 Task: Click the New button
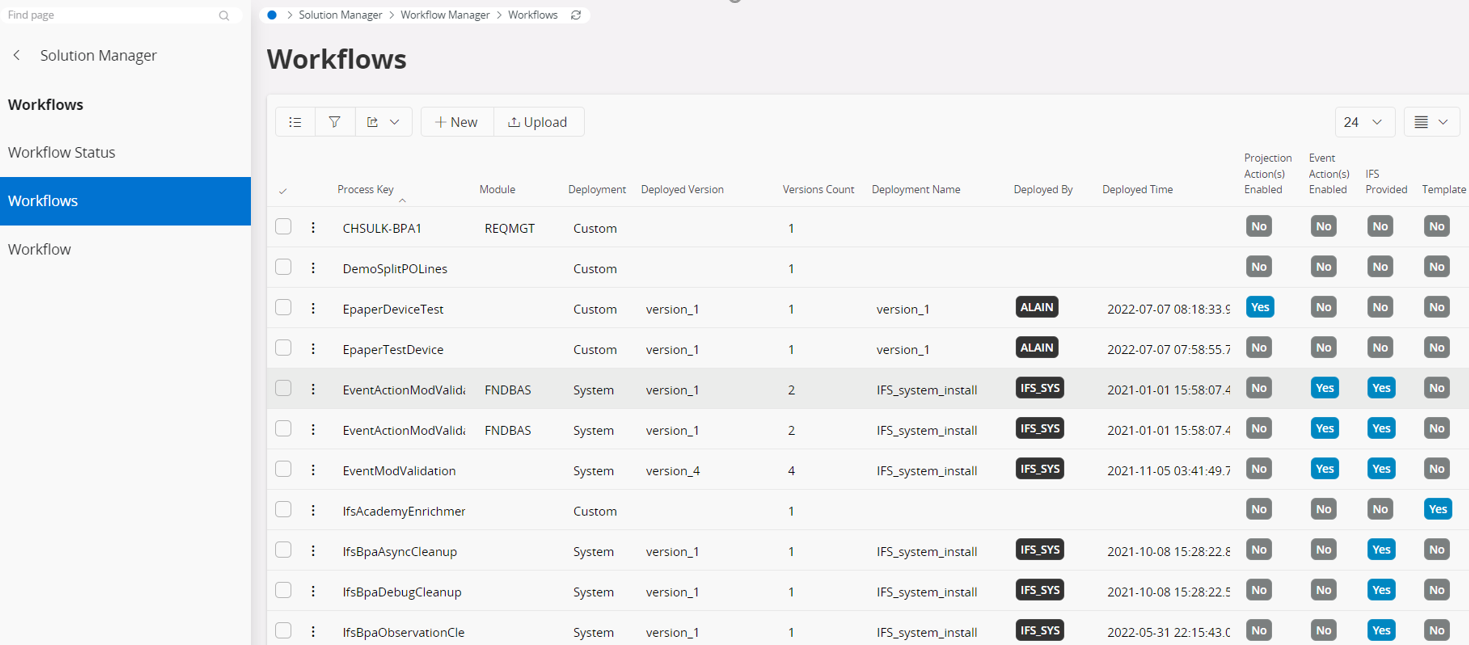pyautogui.click(x=457, y=122)
